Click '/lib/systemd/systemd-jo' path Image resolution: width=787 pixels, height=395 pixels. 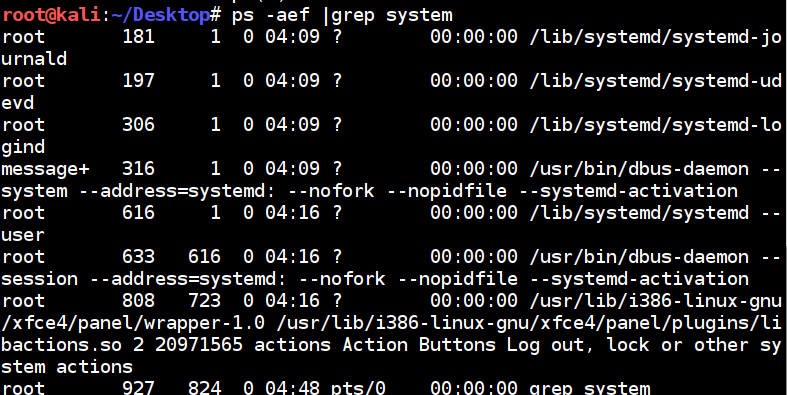coord(655,37)
